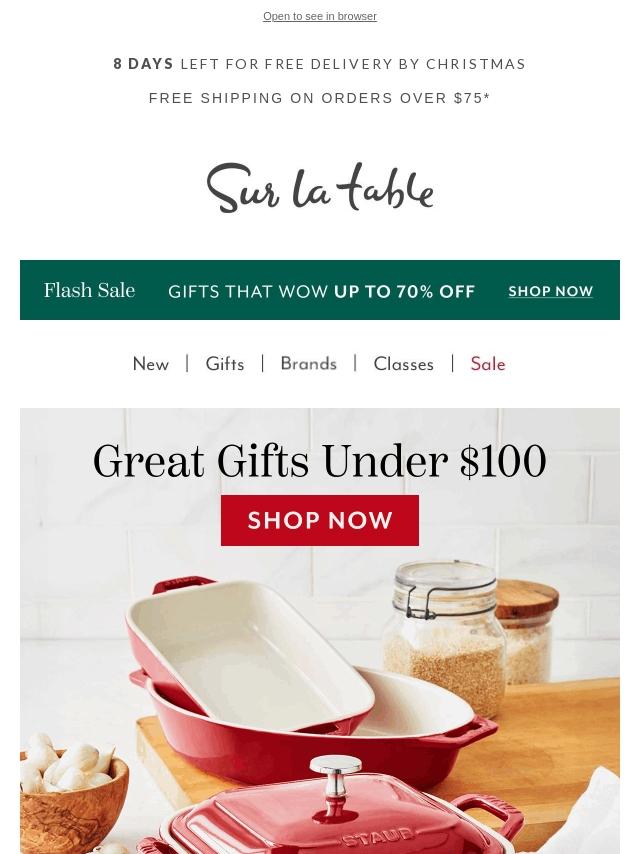Open the 'Open to see in browser' link
Image resolution: width=640 pixels, height=854 pixels.
[320, 16]
